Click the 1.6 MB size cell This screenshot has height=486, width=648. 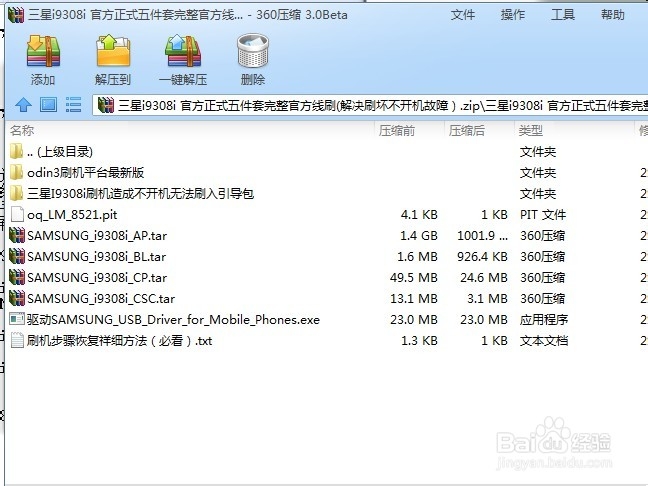pos(417,257)
